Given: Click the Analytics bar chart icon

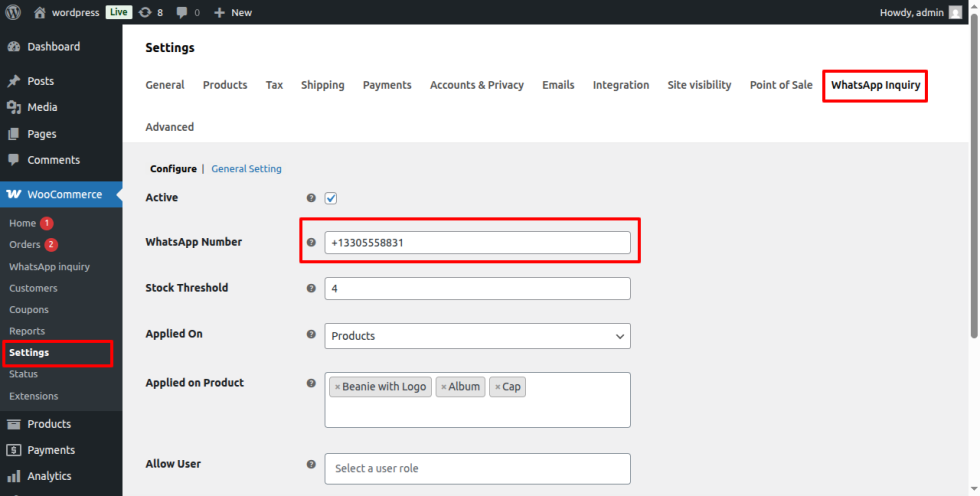Looking at the screenshot, I should pyautogui.click(x=14, y=476).
